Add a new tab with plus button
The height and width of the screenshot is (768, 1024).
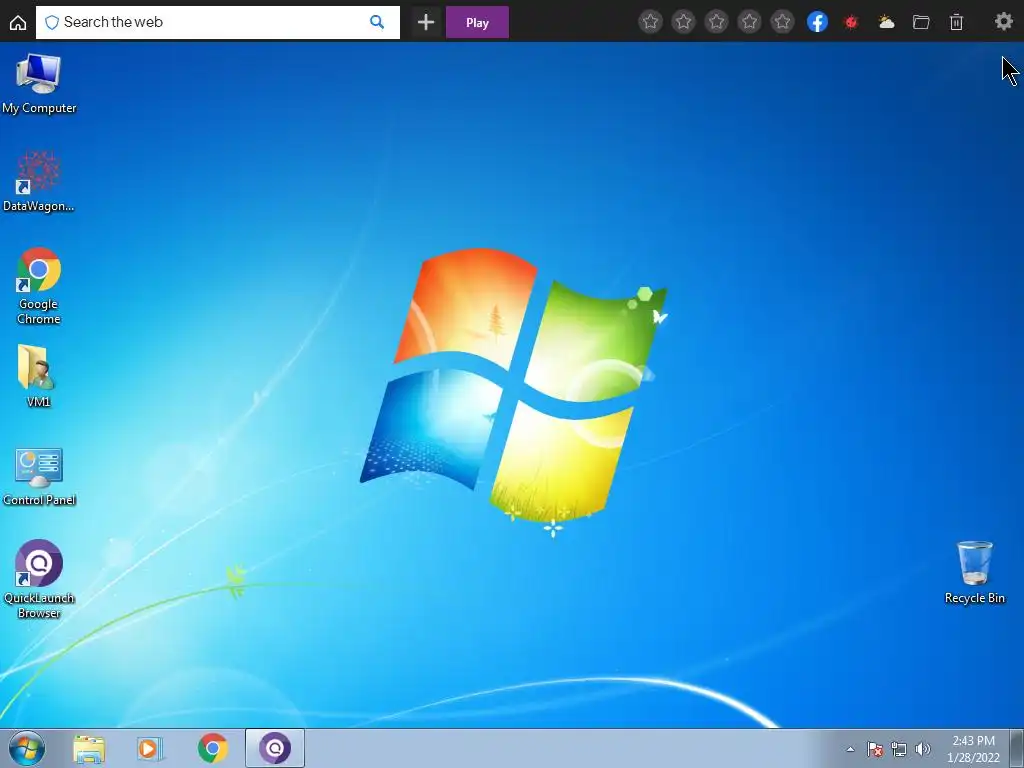tap(426, 22)
